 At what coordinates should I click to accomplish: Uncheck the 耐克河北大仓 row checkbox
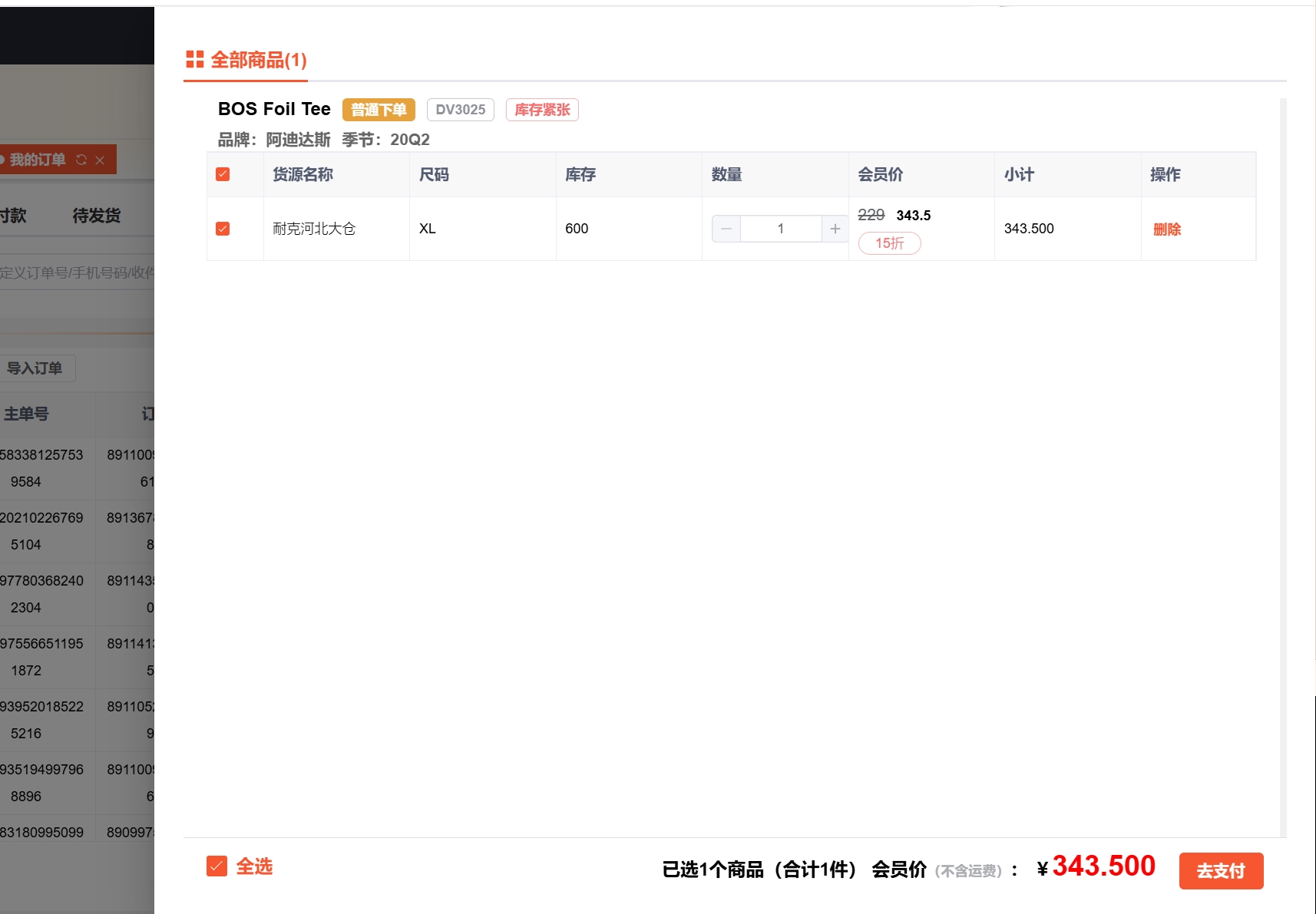223,229
